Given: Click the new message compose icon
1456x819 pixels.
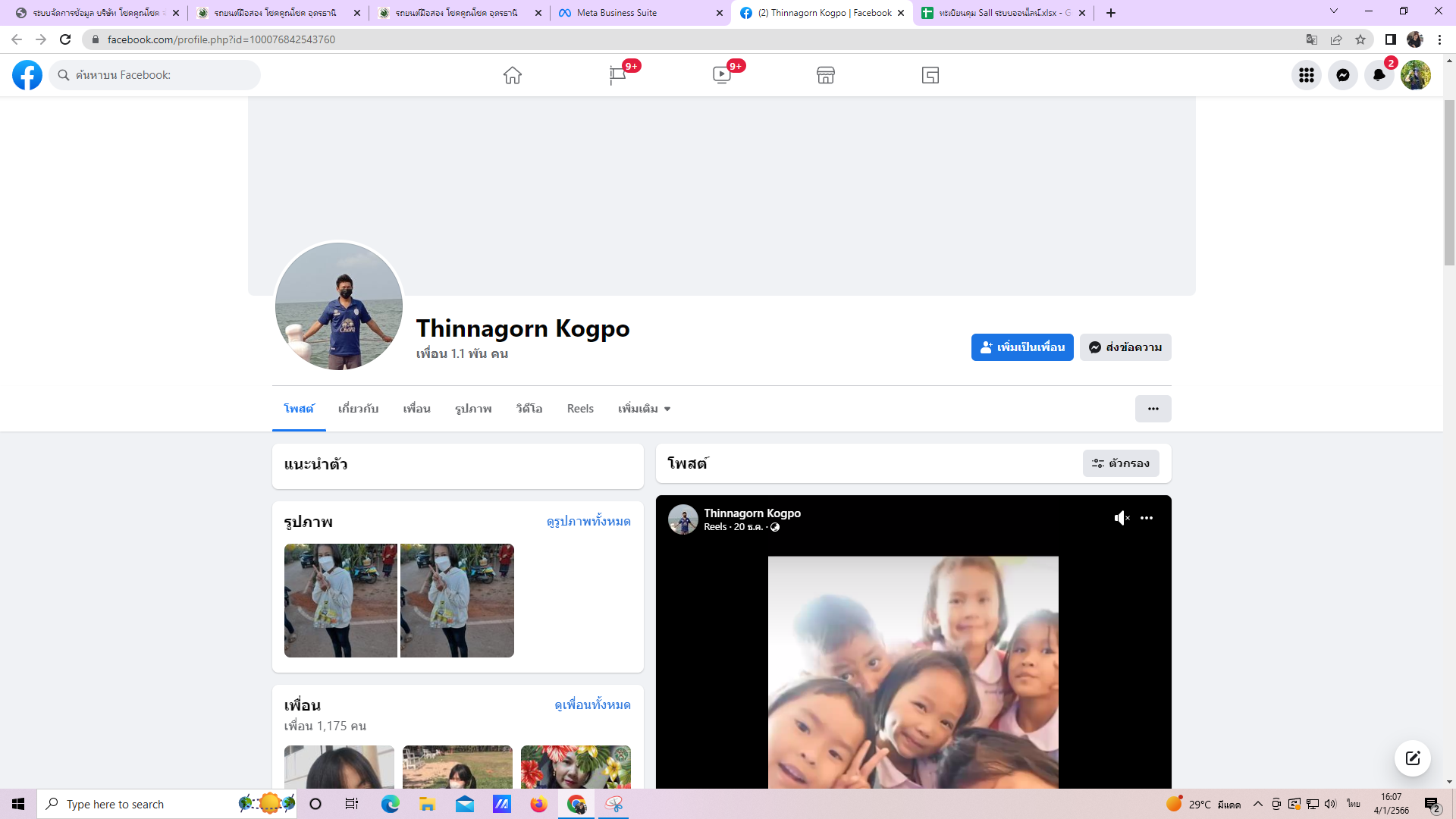Looking at the screenshot, I should point(1412,758).
